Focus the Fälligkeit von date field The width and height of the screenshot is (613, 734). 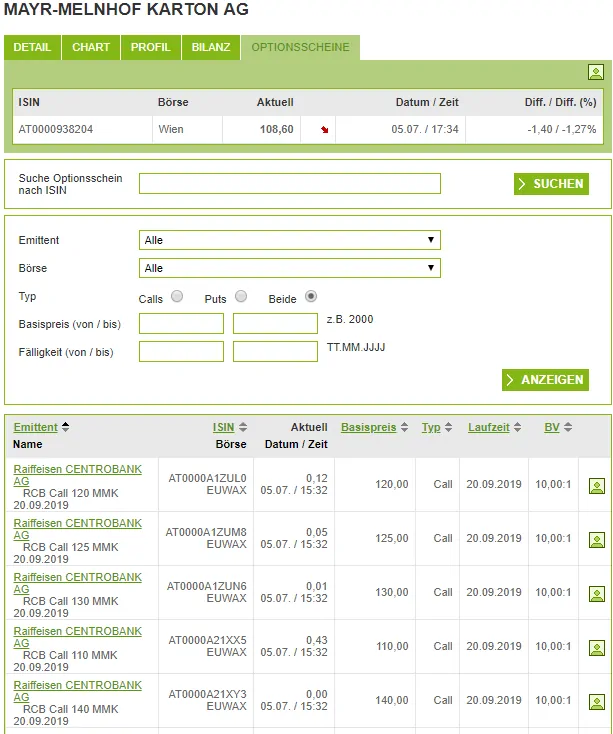[x=181, y=352]
